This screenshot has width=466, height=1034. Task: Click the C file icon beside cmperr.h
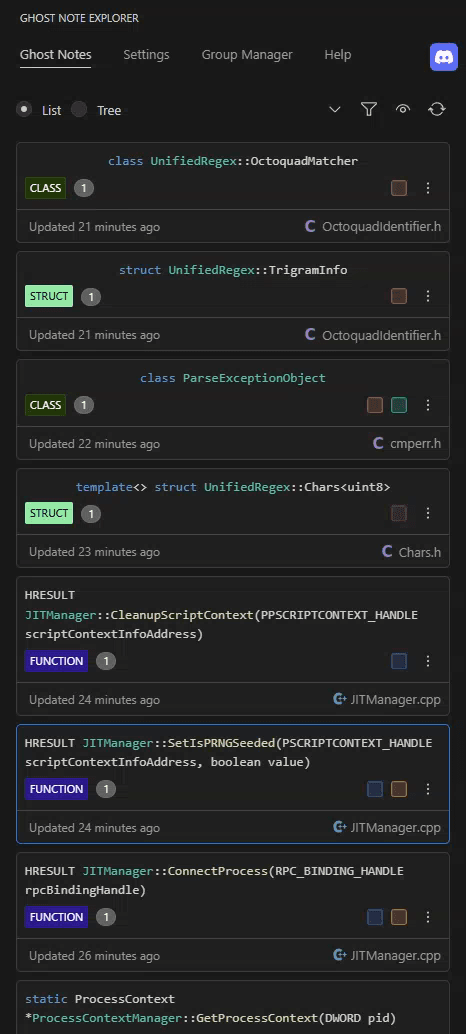pyautogui.click(x=378, y=443)
